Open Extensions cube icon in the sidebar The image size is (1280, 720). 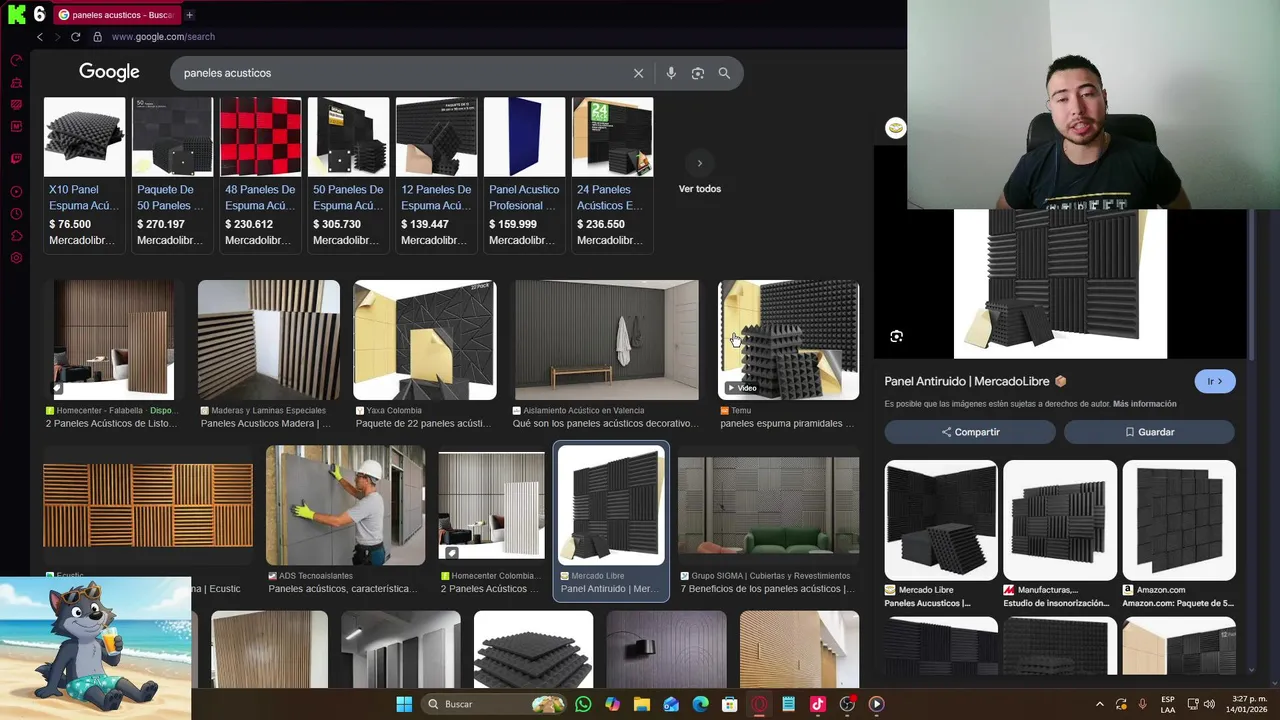[16, 236]
